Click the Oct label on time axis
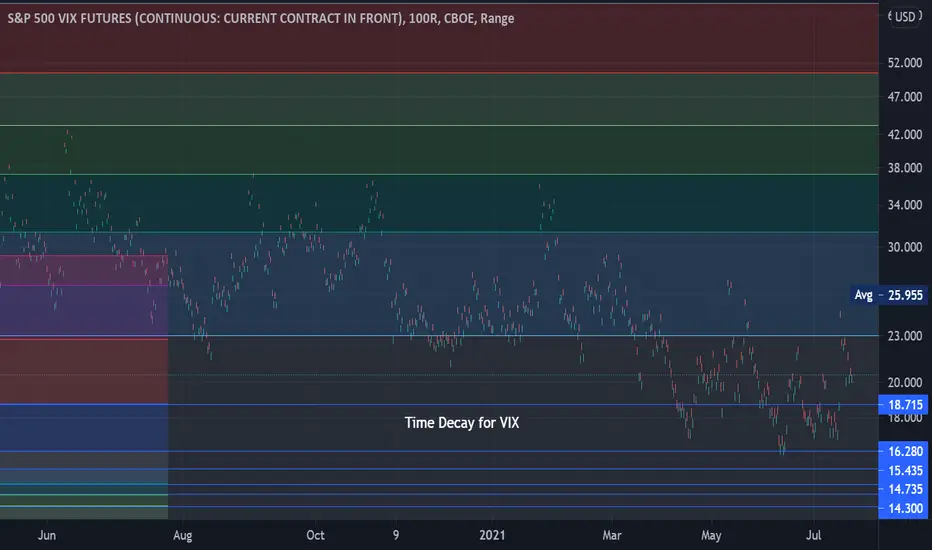This screenshot has width=932, height=550. (x=316, y=535)
